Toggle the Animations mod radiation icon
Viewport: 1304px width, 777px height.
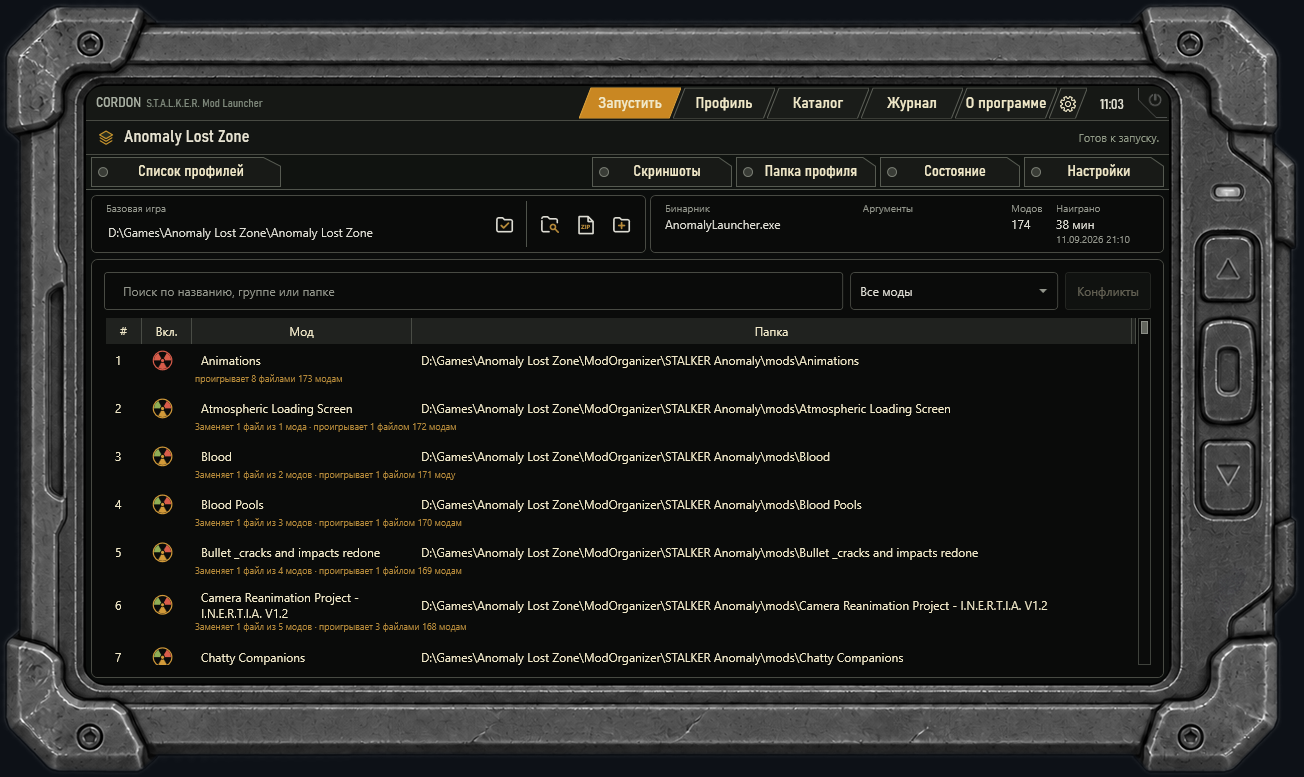162,361
